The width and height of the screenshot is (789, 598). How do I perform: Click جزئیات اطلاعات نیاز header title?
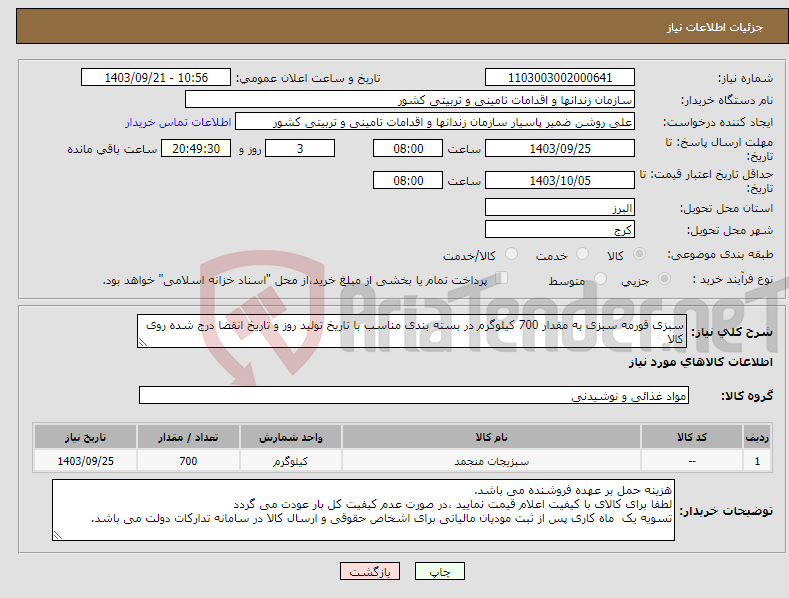pyautogui.click(x=715, y=27)
